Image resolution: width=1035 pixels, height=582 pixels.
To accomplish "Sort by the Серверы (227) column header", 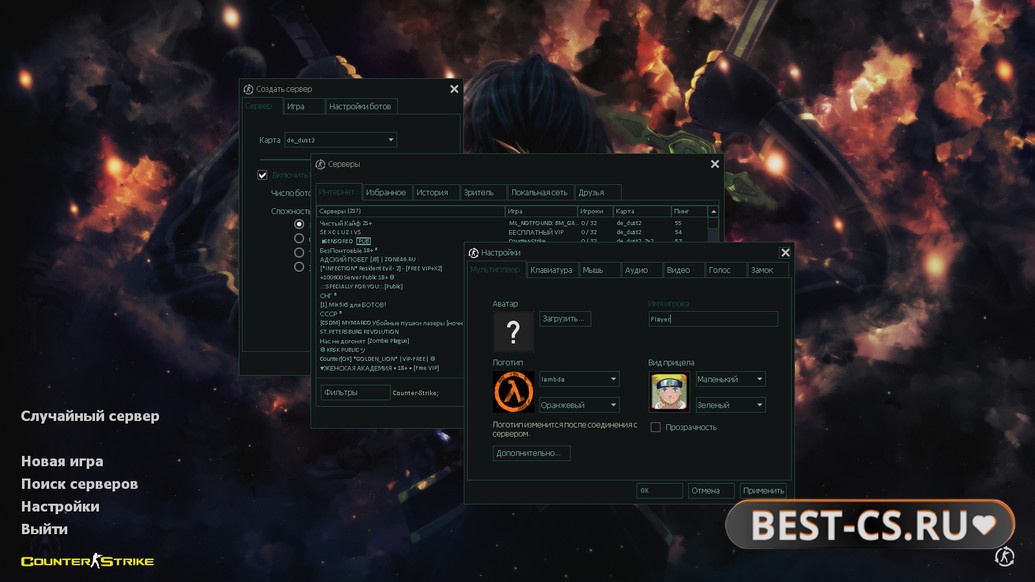I will 410,211.
